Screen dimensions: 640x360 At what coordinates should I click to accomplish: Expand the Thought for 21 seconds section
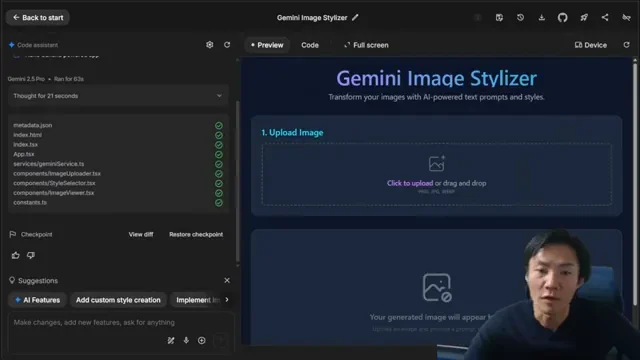[x=118, y=96]
